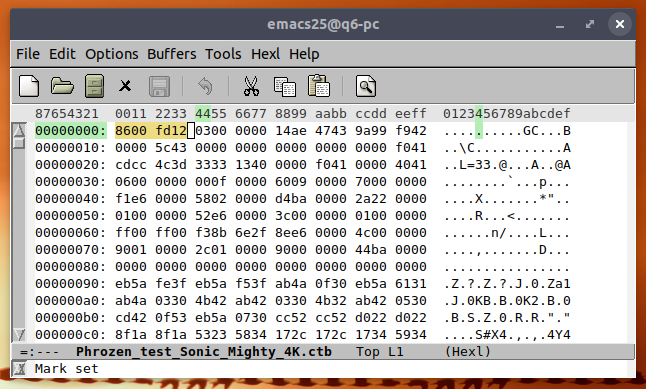Viewport: 646px width, 389px height.
Task: Click ASCII text '.J.0KB.B.0K2.B.0'
Action: coord(507,301)
